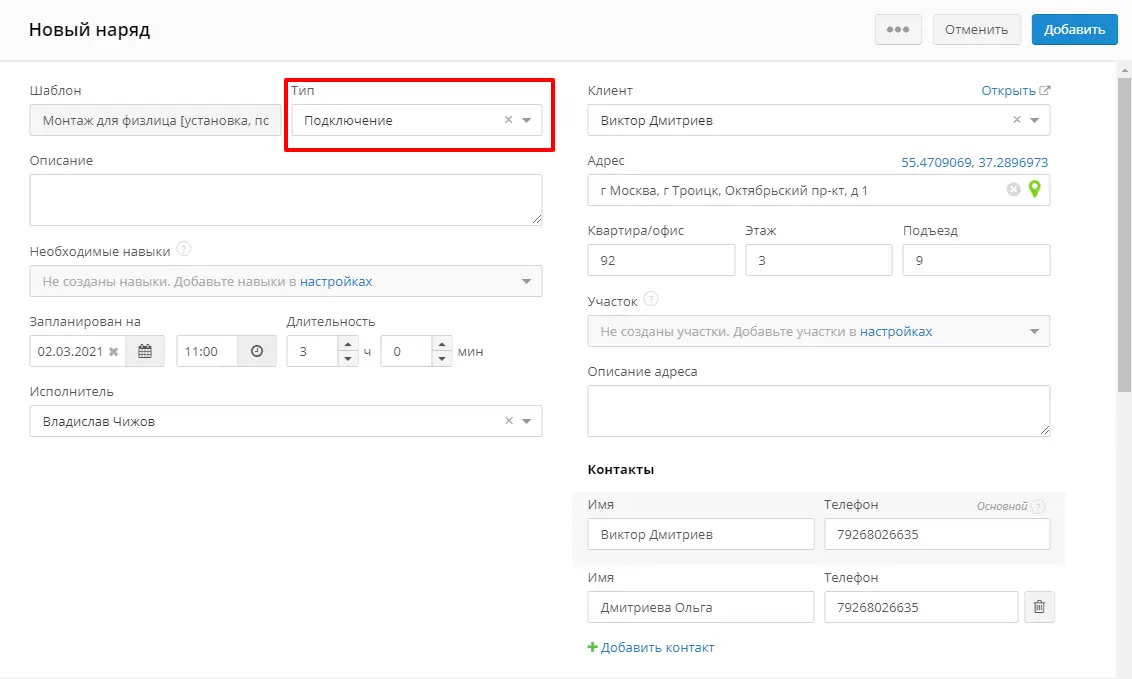This screenshot has width=1132, height=679.
Task: Click the Отменить button
Action: tap(977, 30)
